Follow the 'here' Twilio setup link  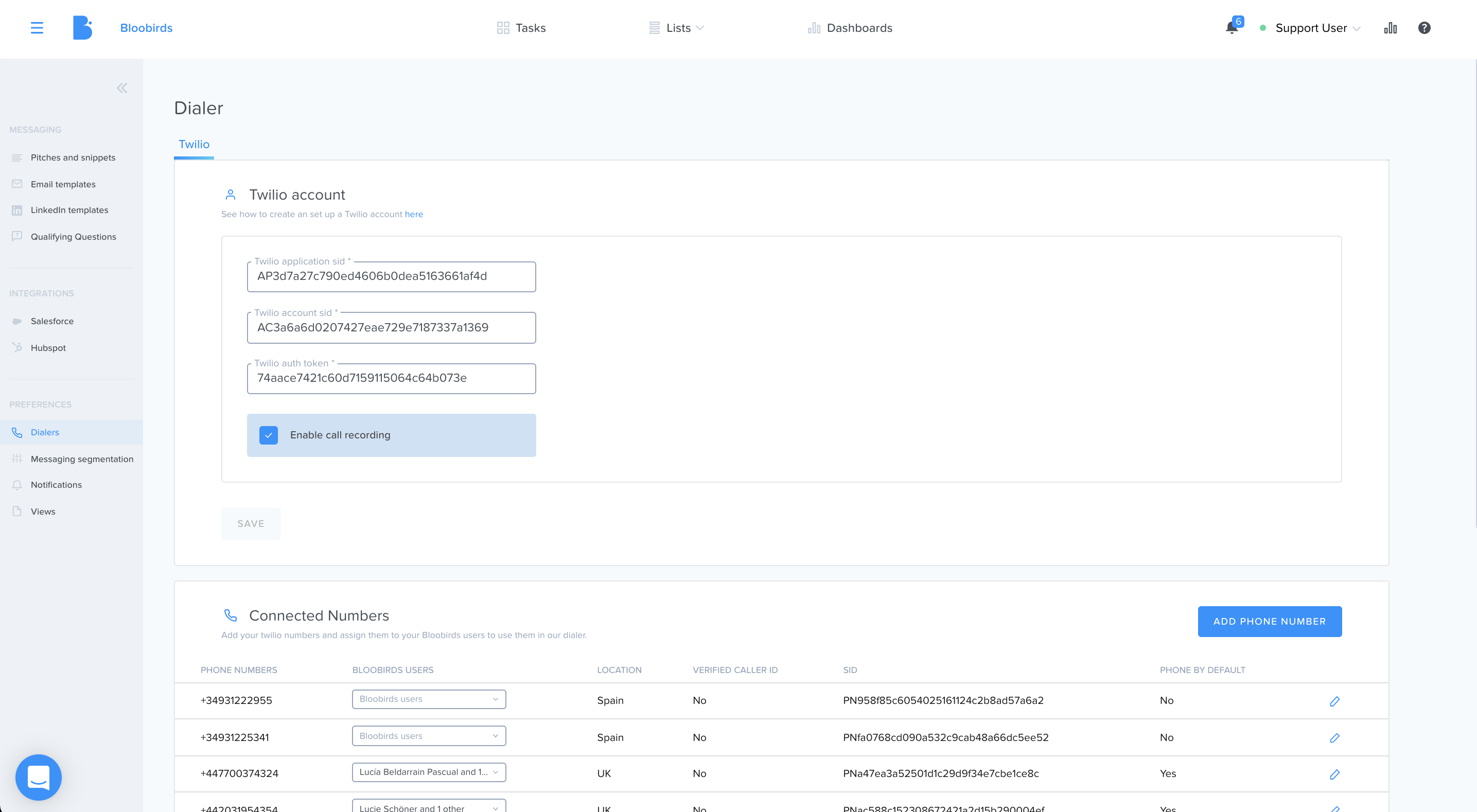point(414,214)
